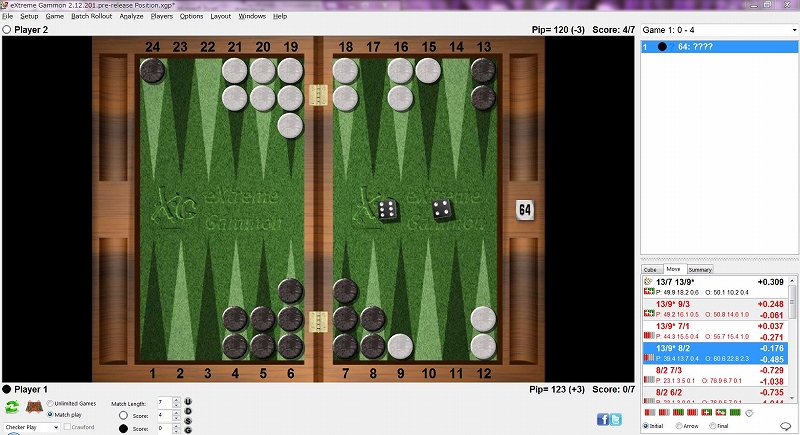
Task: Increase Match Length stepper value
Action: 176,400
